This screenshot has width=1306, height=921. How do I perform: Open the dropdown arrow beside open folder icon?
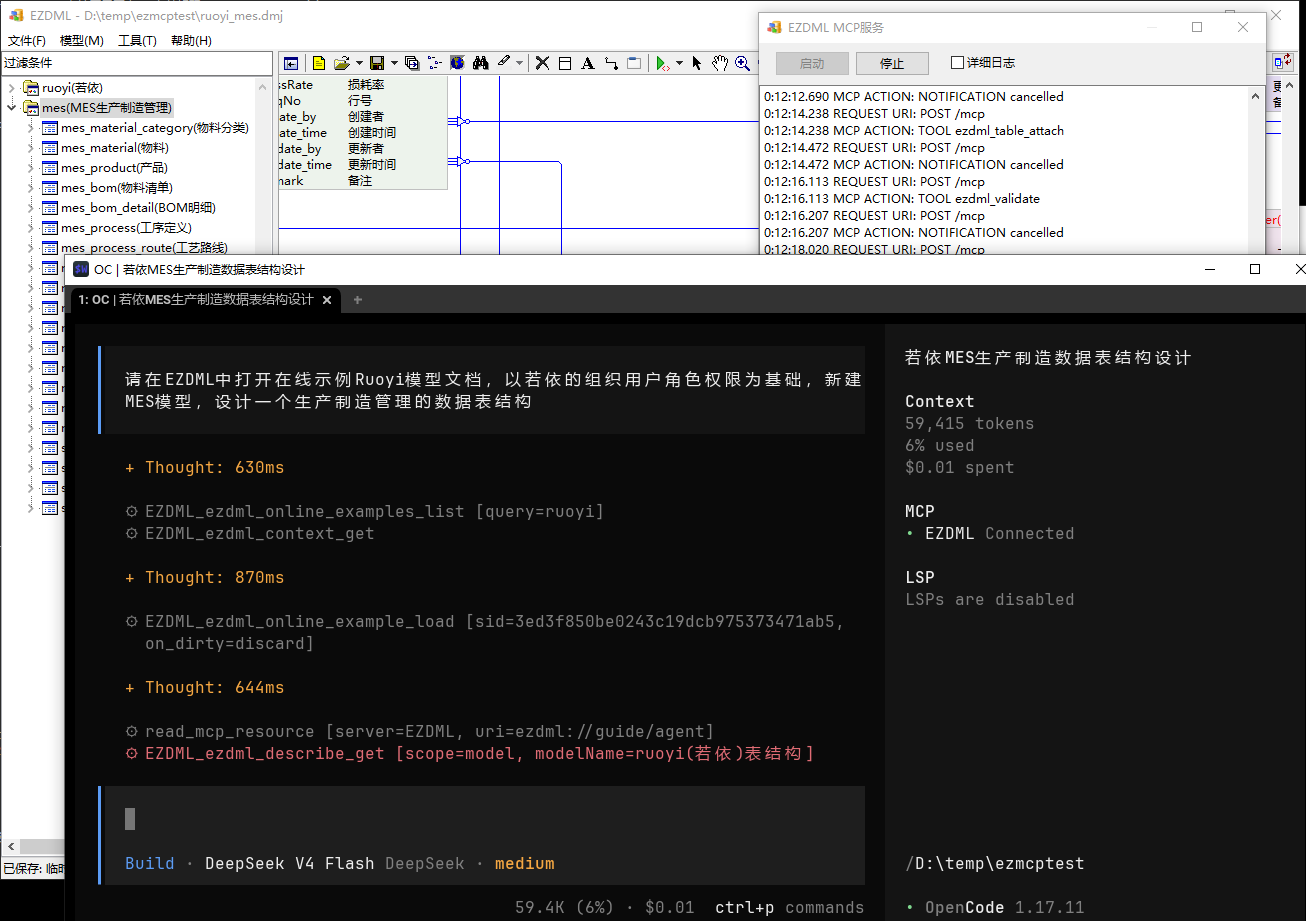pos(359,63)
